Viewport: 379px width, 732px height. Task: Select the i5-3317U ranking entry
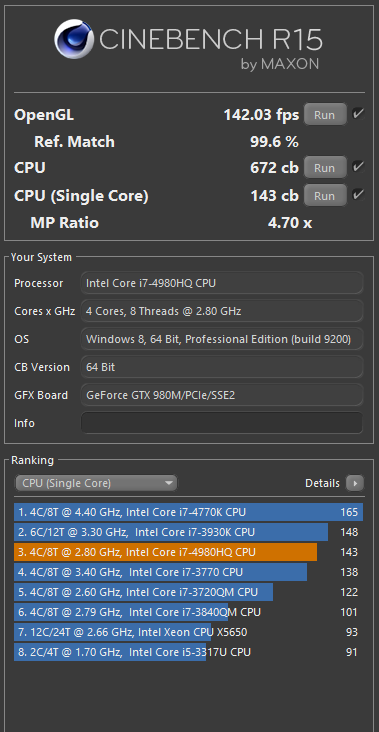point(189,652)
